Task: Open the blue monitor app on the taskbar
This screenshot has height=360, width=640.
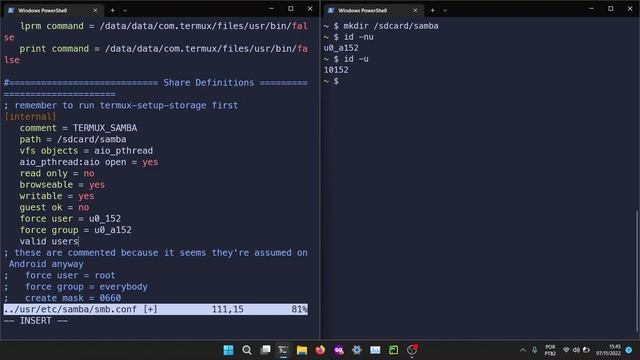Action: (375, 350)
